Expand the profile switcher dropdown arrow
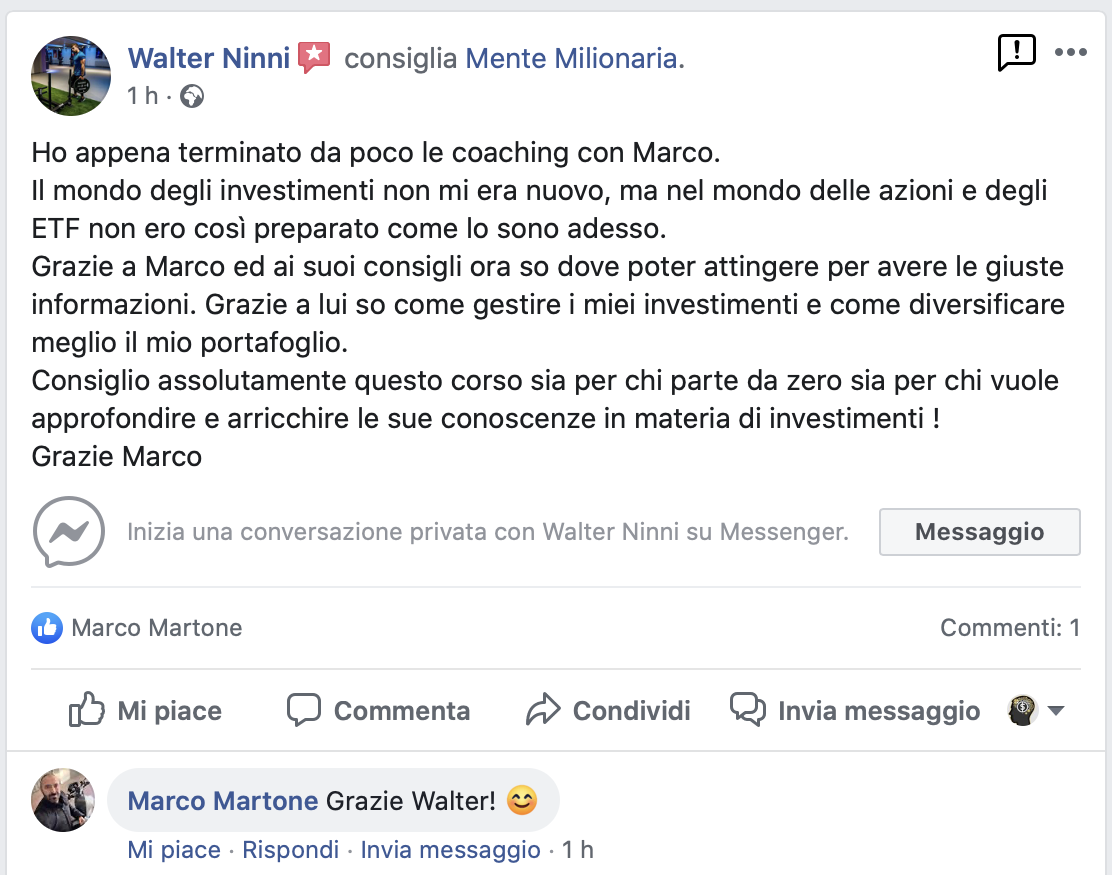1112x875 pixels. (1055, 711)
